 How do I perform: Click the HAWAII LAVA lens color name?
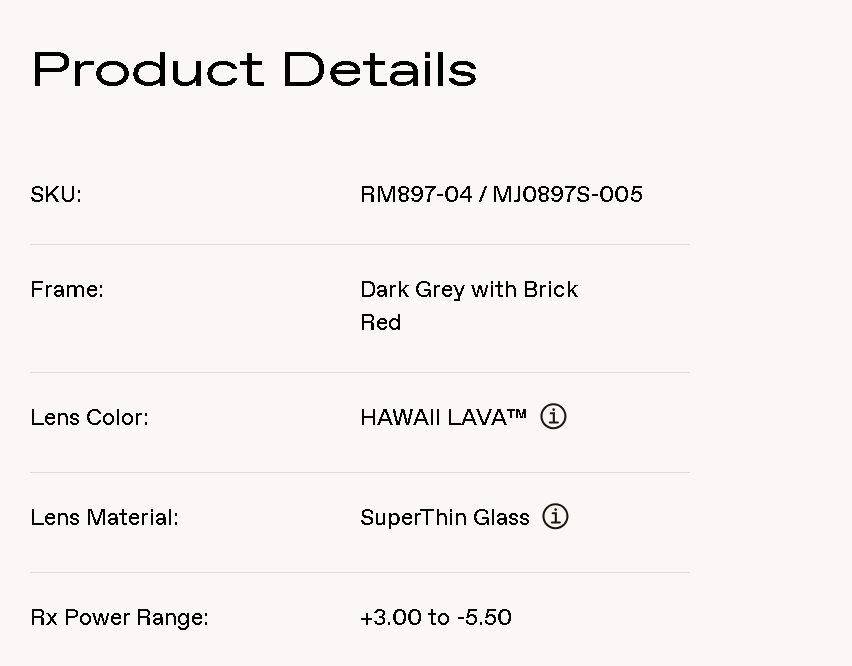click(443, 417)
